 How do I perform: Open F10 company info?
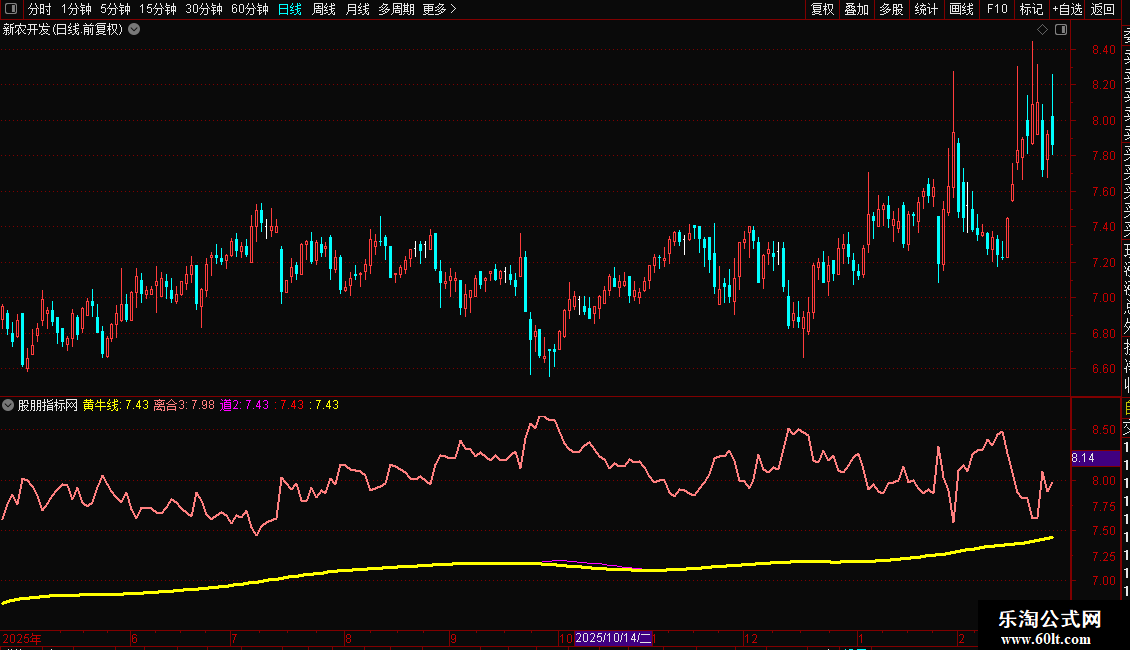point(997,10)
